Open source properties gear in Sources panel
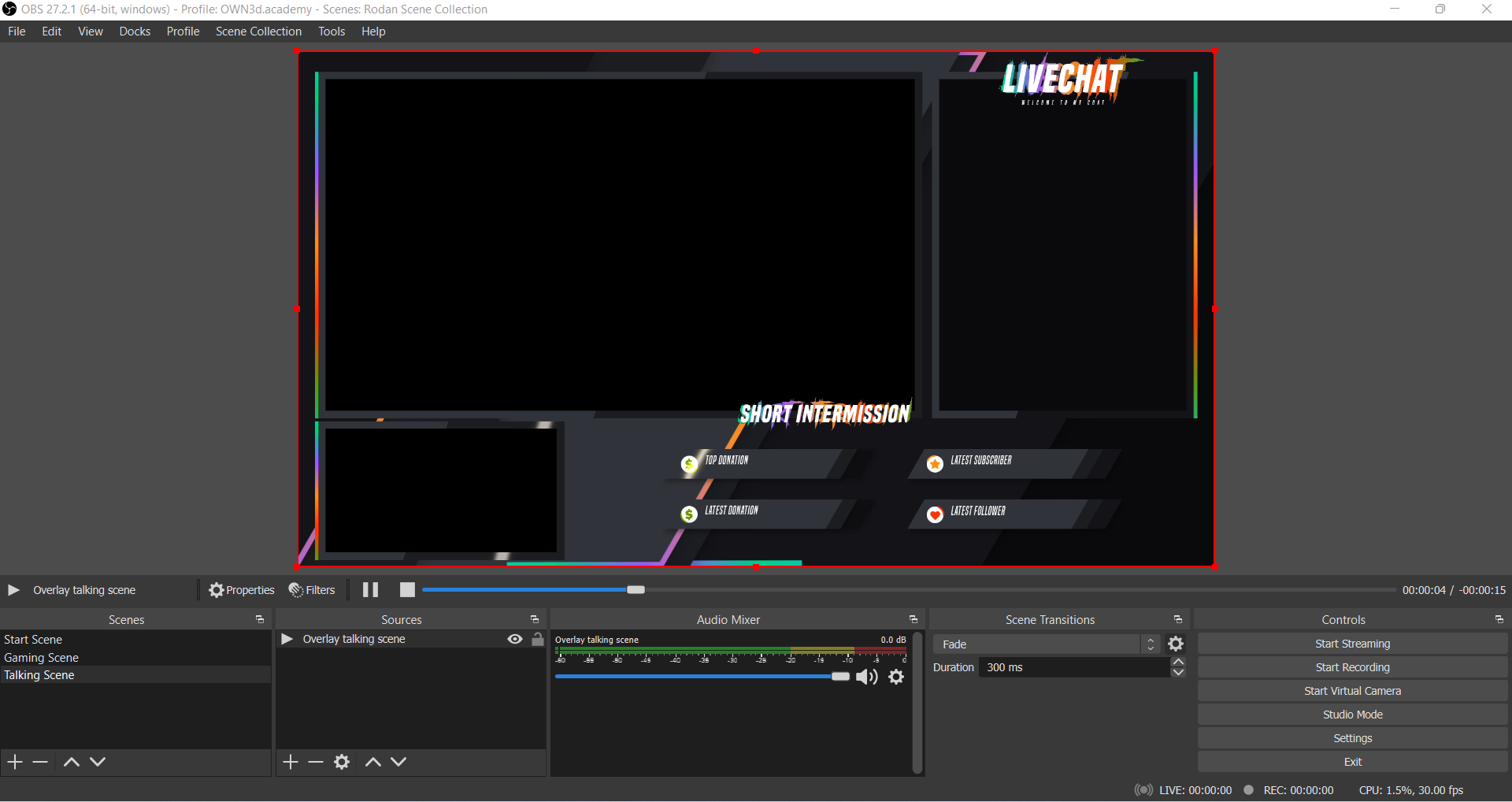The image size is (1512, 802). click(x=342, y=762)
